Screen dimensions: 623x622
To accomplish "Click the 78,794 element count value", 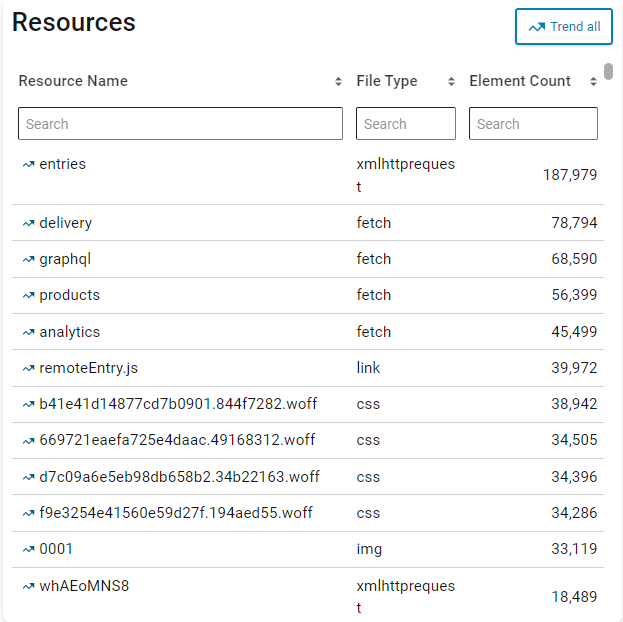I will pos(574,223).
